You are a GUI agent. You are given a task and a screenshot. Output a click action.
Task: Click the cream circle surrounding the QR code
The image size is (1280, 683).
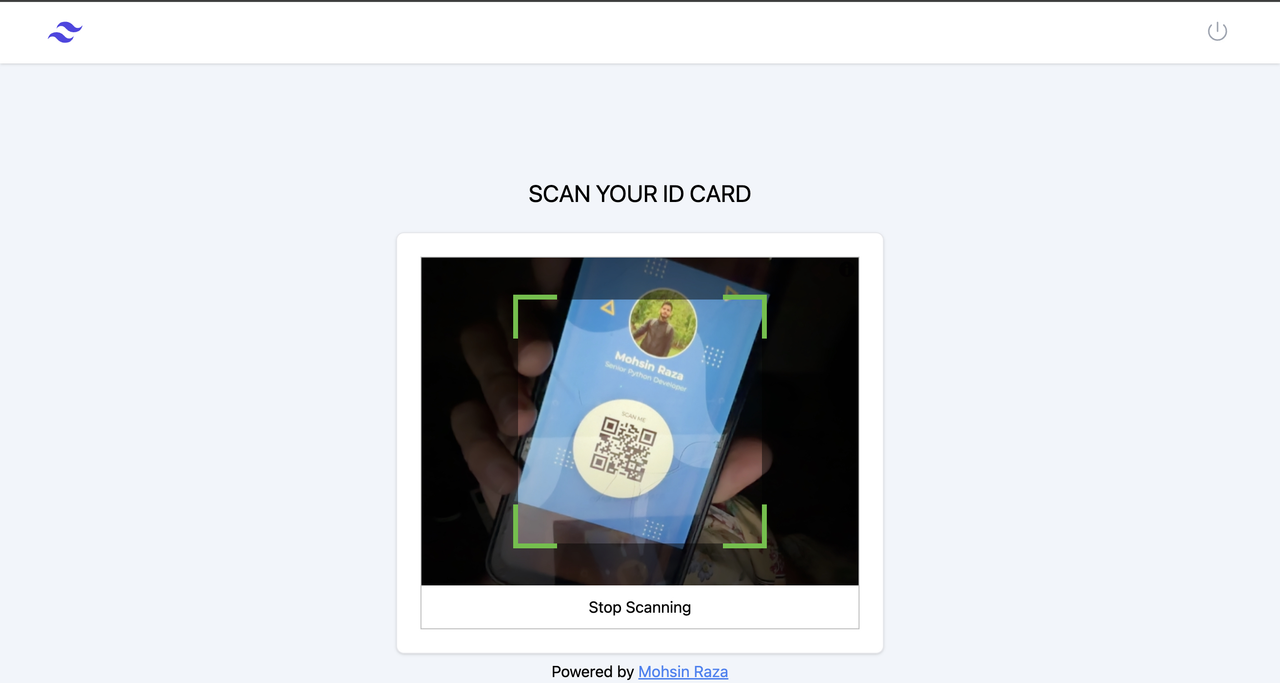tap(623, 449)
